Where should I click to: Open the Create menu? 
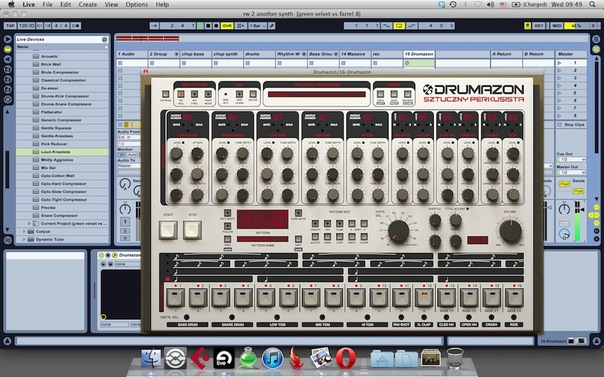click(88, 5)
